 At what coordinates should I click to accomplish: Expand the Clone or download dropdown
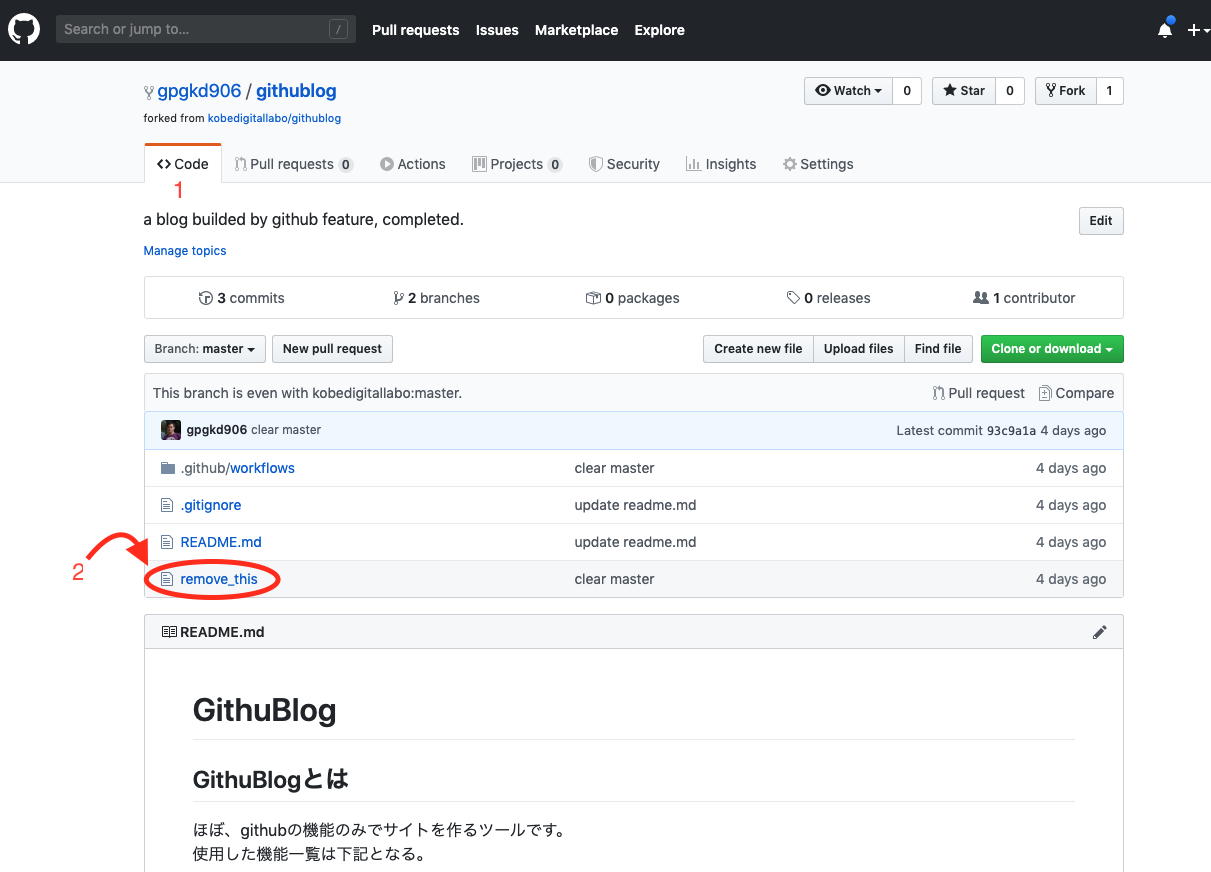click(1052, 349)
